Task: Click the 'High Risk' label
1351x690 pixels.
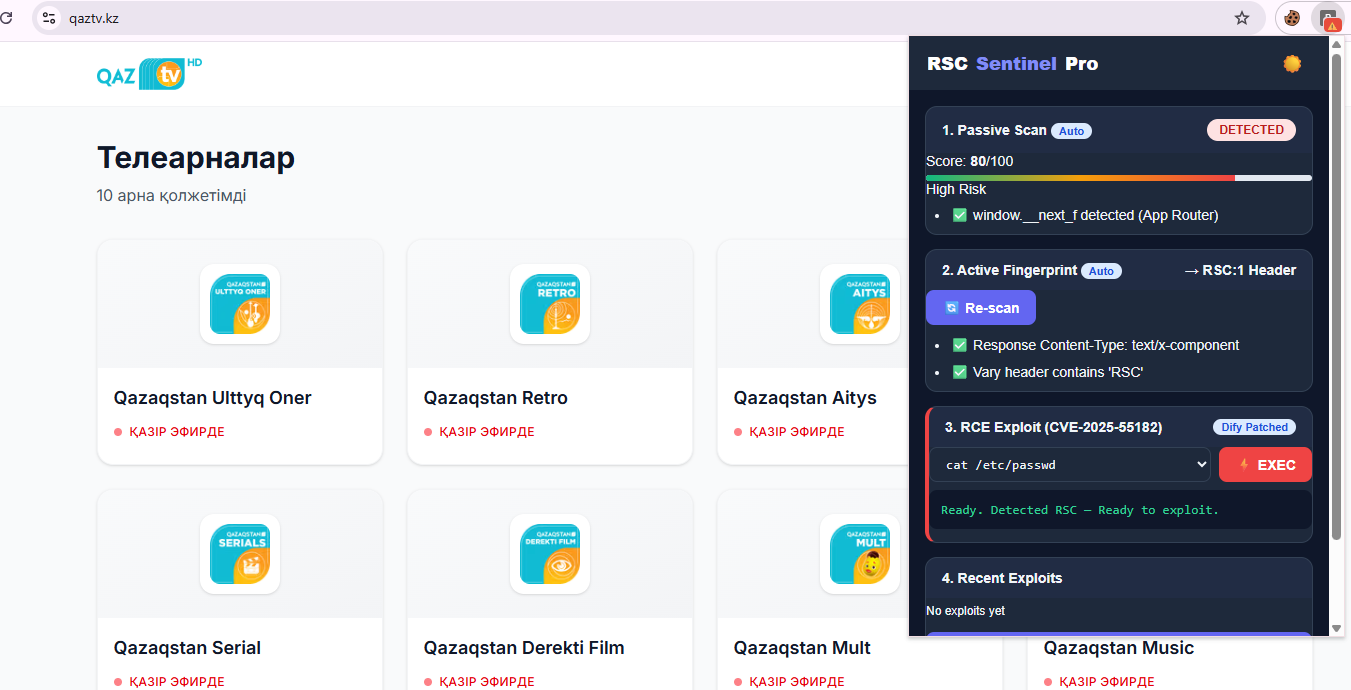Action: click(956, 189)
